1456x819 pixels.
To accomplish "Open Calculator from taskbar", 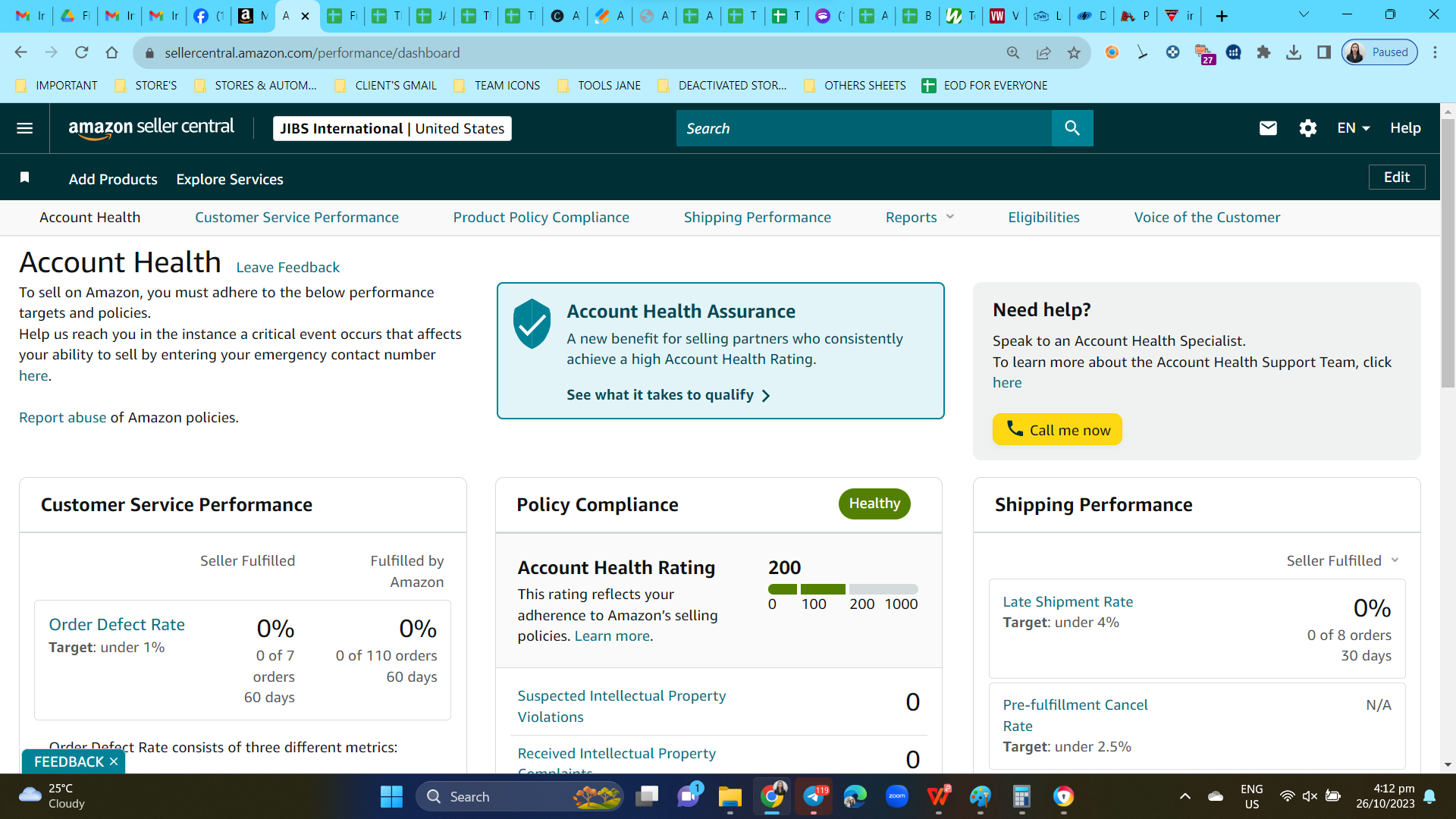I will tap(1021, 796).
